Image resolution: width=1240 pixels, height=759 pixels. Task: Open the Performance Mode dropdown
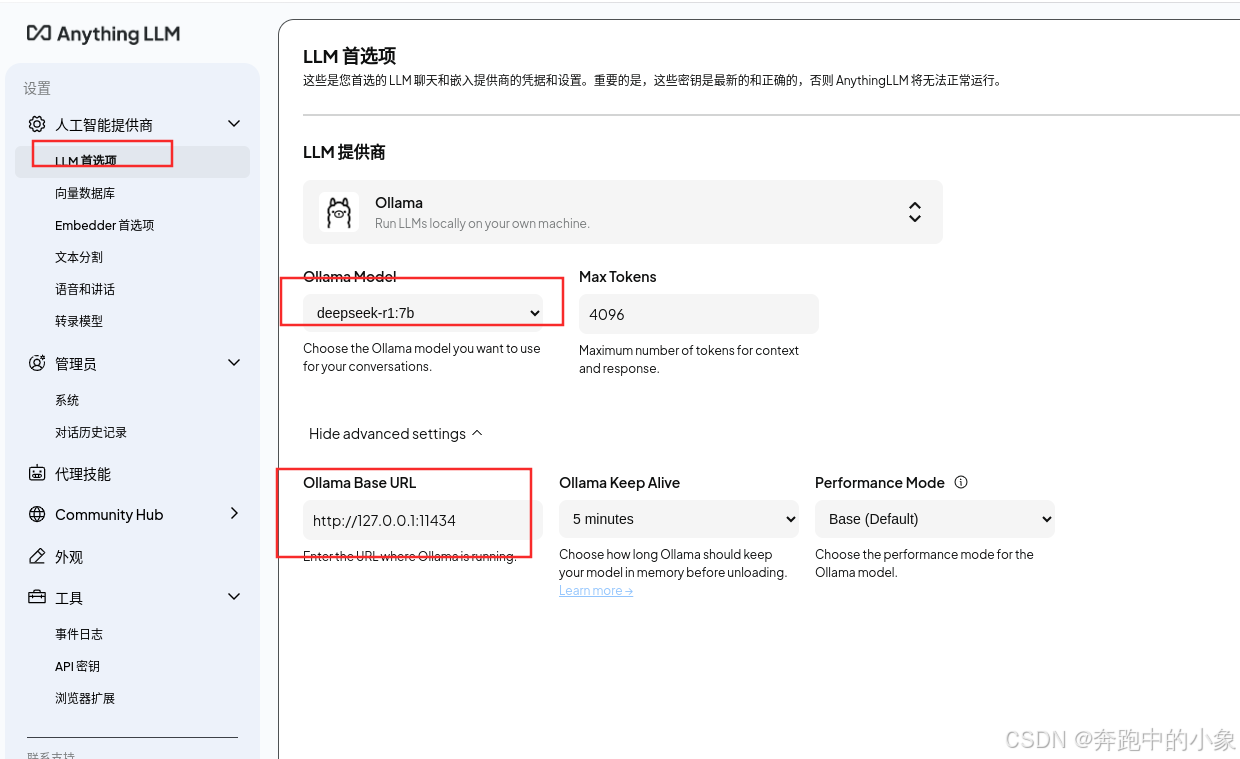tap(935, 519)
